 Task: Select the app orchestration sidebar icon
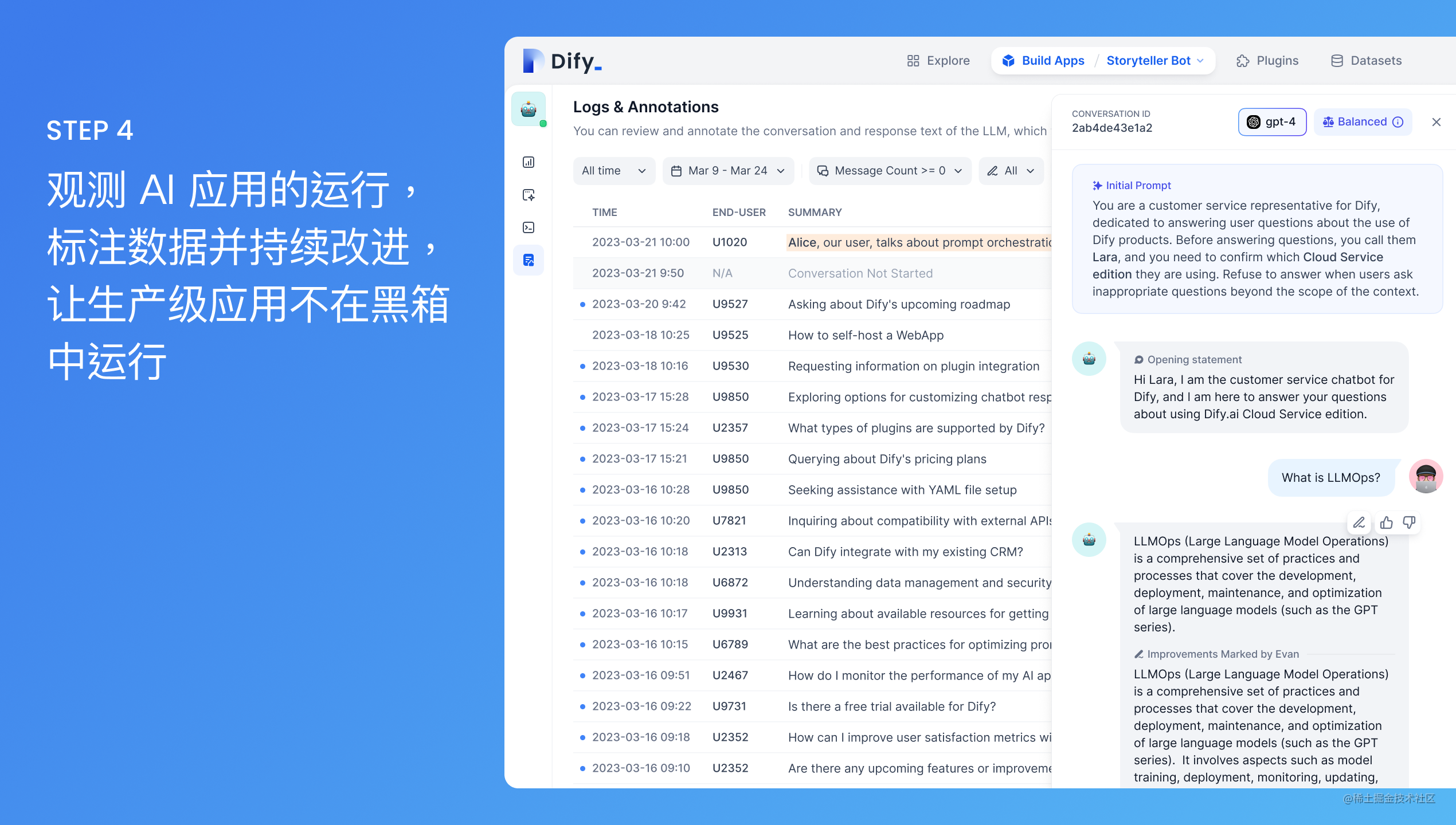point(529,195)
